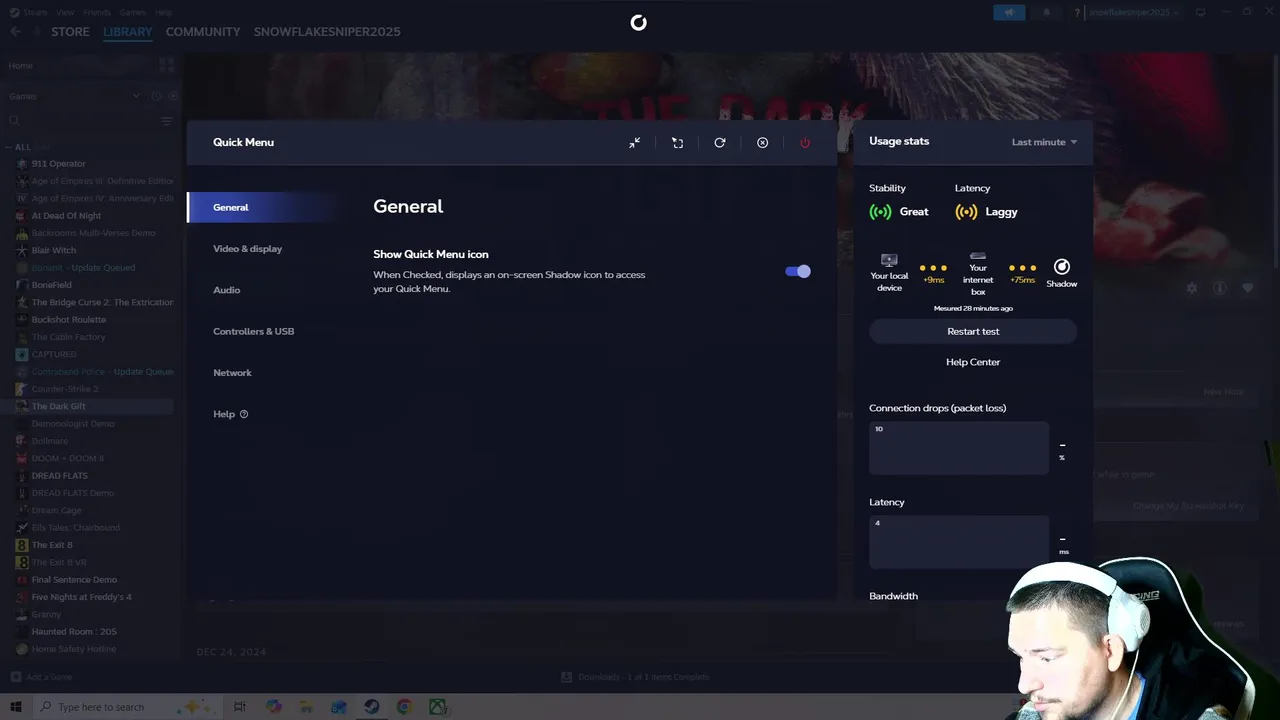
Task: Click the Shadow logo in connection path
Action: 1062,267
